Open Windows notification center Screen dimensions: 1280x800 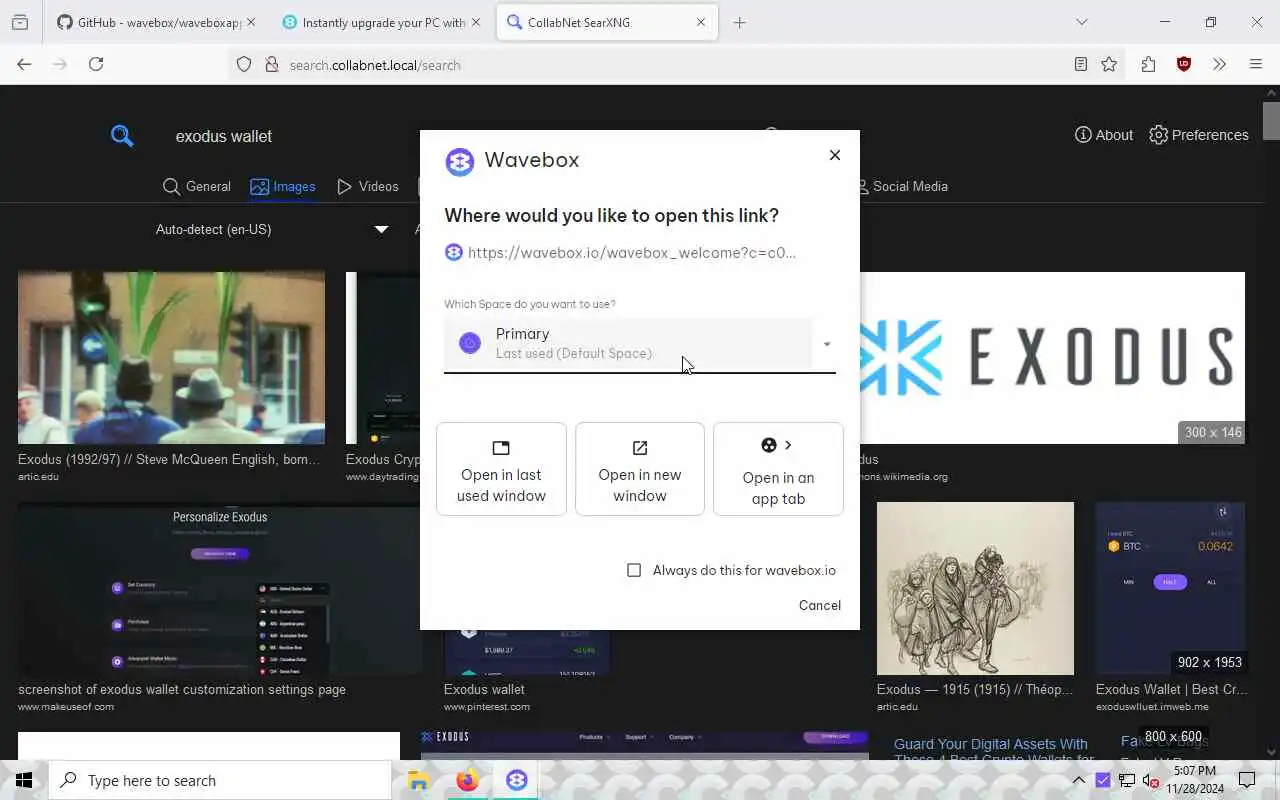(1247, 780)
